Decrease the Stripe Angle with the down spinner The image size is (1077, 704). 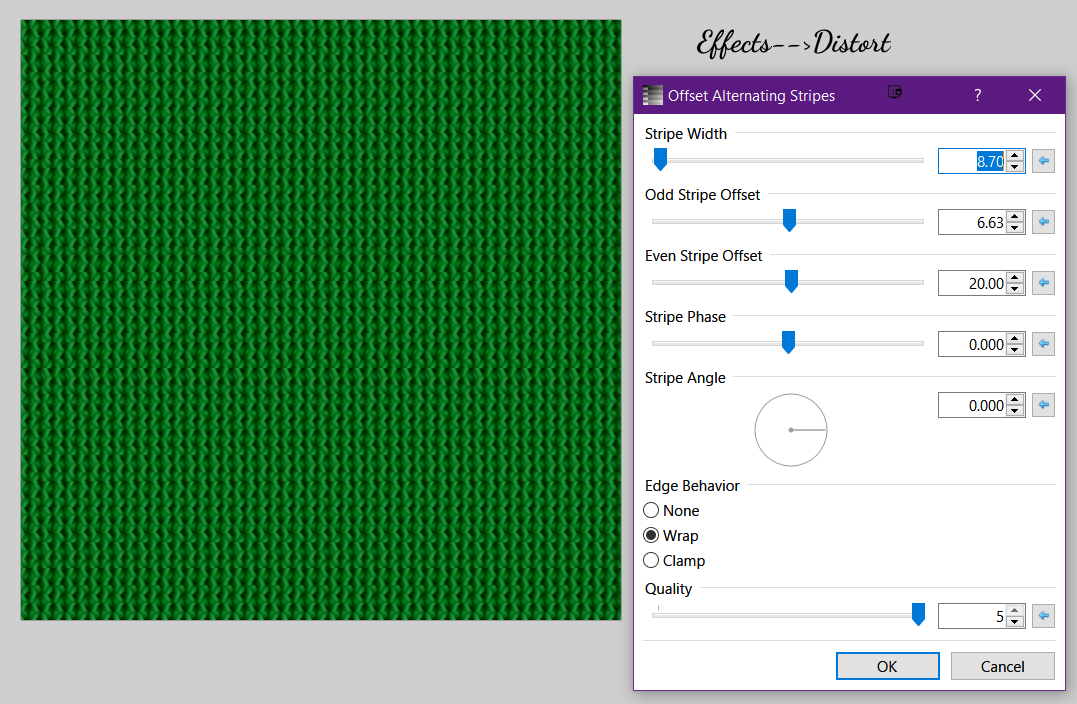1015,411
